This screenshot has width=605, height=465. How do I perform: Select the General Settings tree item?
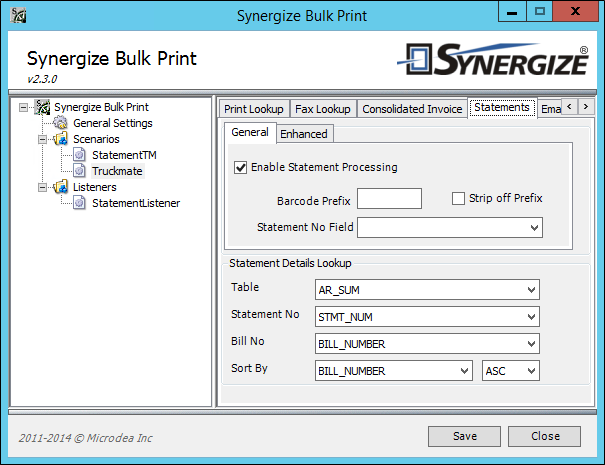113,123
